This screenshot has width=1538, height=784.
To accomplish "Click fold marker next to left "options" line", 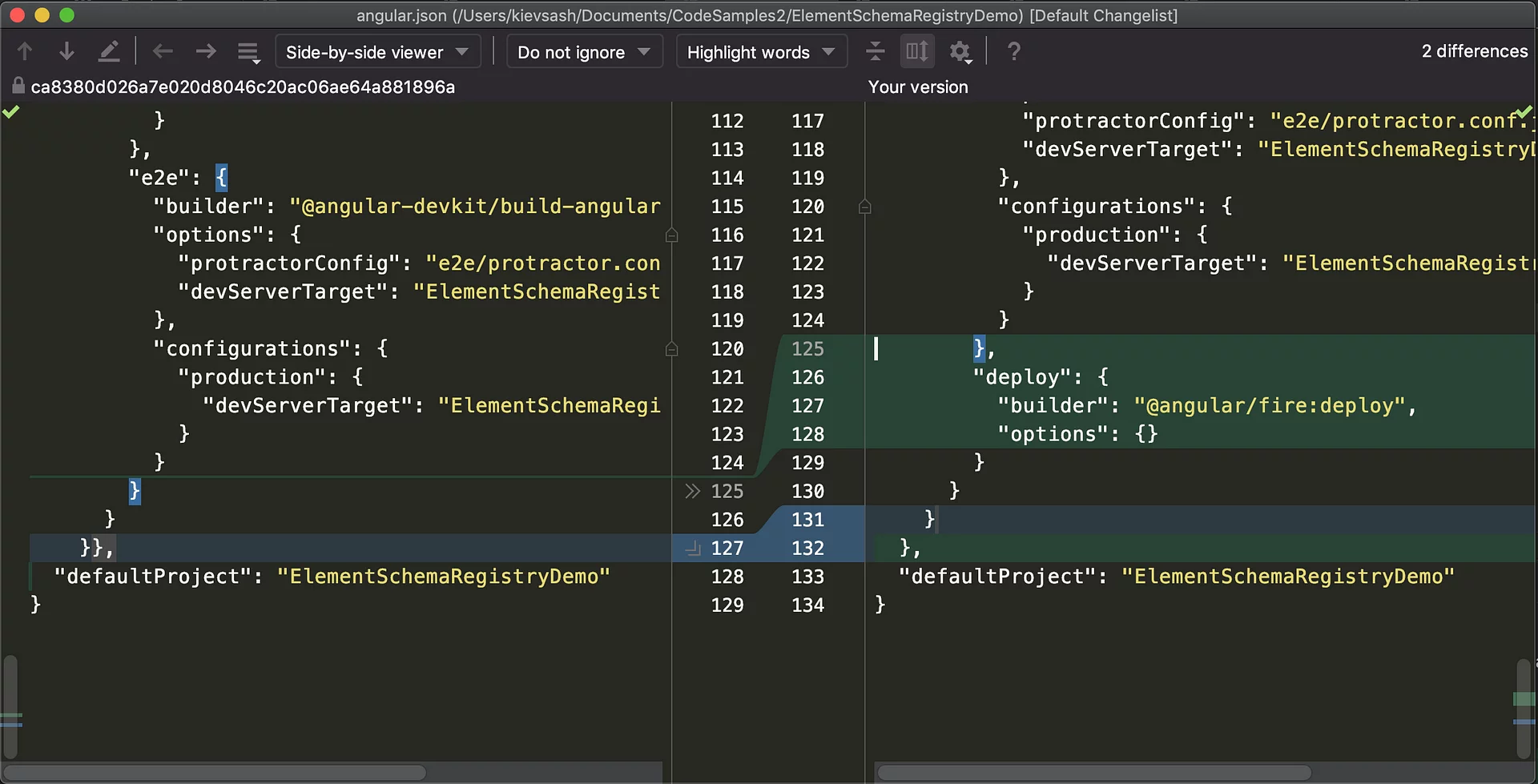I will pos(671,235).
